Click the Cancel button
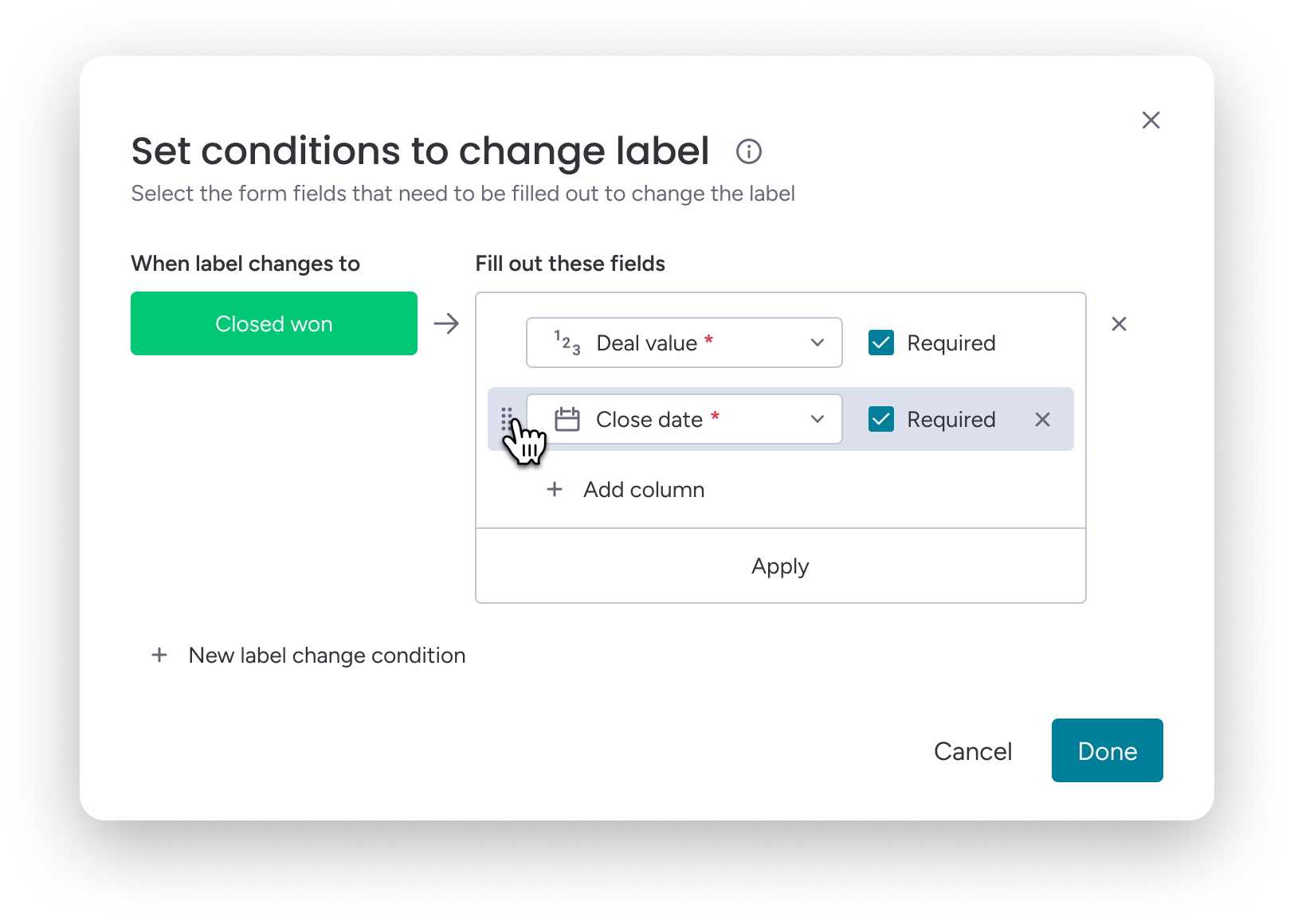1294x924 pixels. tap(972, 751)
